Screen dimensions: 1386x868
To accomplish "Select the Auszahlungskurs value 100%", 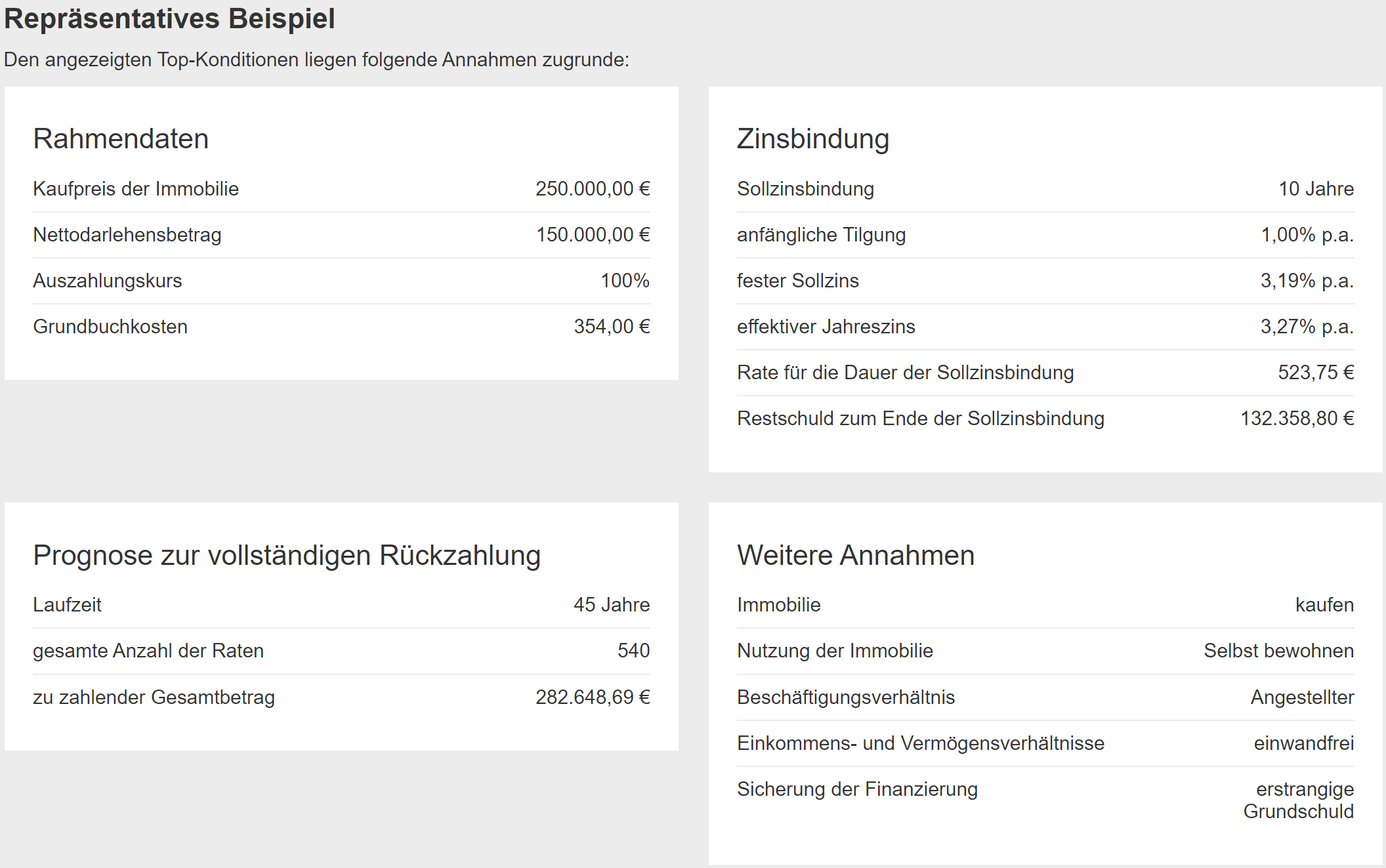I will (625, 281).
